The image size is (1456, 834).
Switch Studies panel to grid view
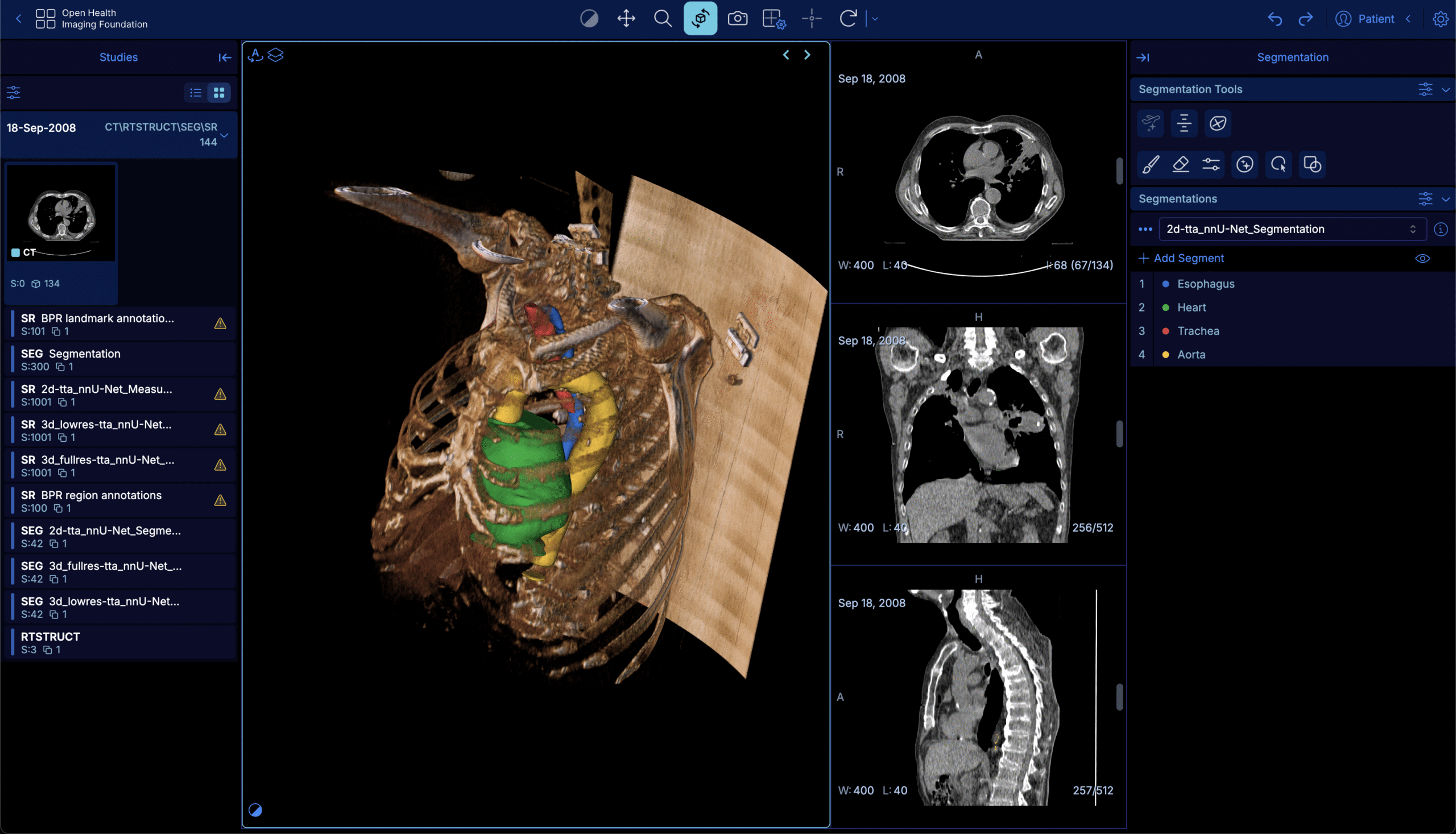(x=218, y=92)
